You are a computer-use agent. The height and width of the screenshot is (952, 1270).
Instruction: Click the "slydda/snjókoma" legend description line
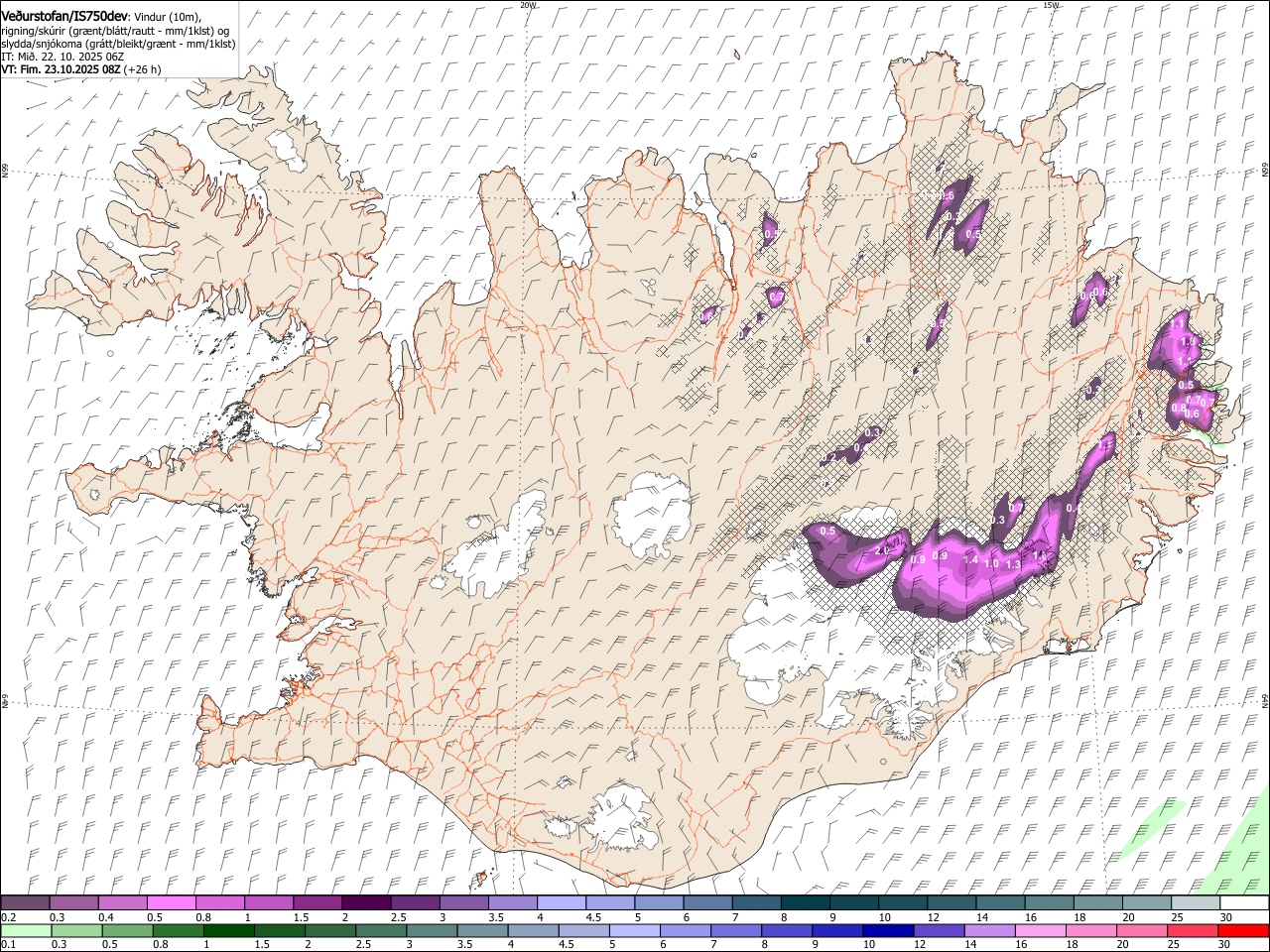[x=119, y=44]
